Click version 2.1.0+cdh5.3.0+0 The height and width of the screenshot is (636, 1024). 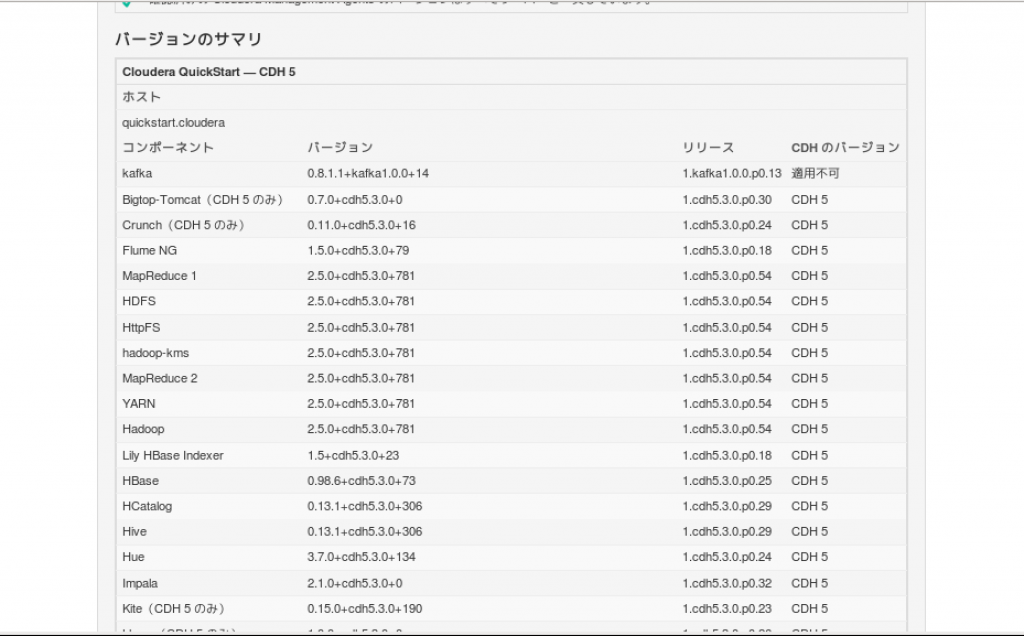[355, 584]
